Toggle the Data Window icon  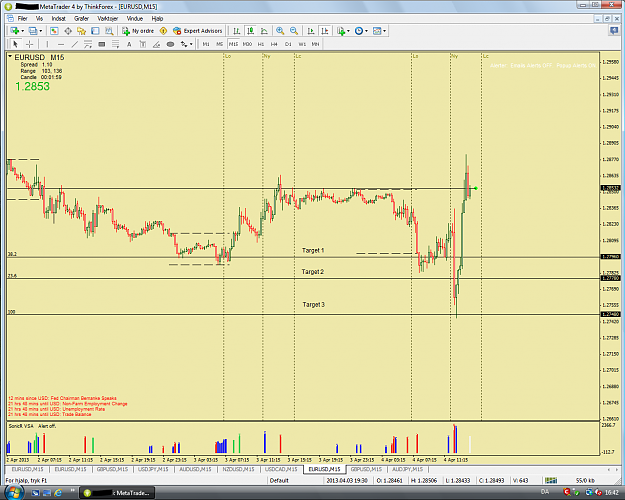(x=68, y=31)
